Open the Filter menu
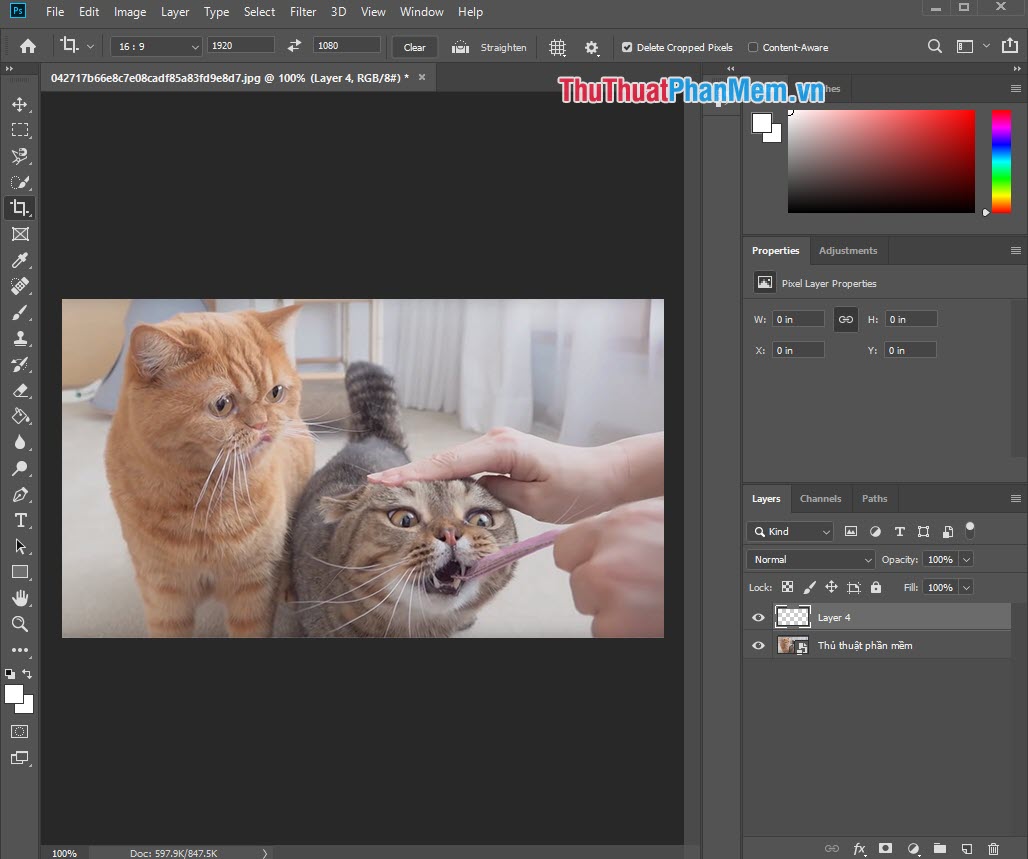This screenshot has height=859, width=1028. pyautogui.click(x=303, y=12)
